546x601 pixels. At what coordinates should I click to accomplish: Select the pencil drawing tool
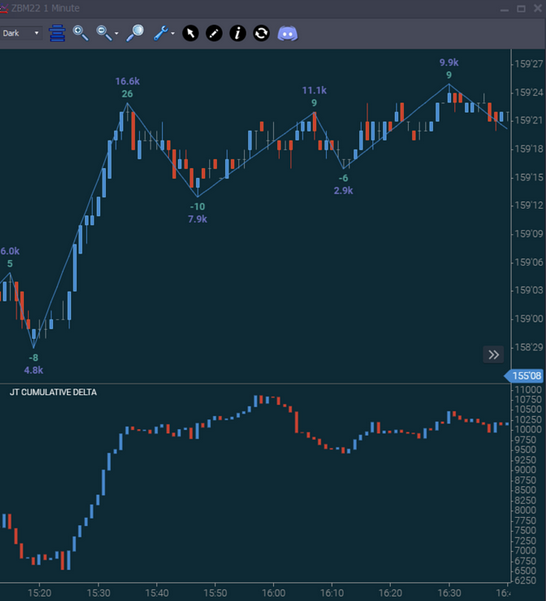214,33
